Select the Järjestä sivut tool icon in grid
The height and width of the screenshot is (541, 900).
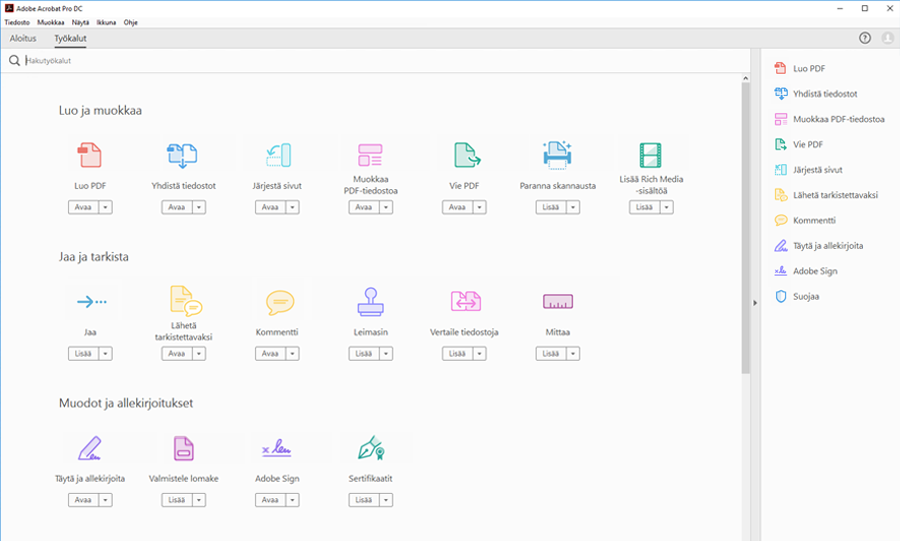pyautogui.click(x=279, y=155)
